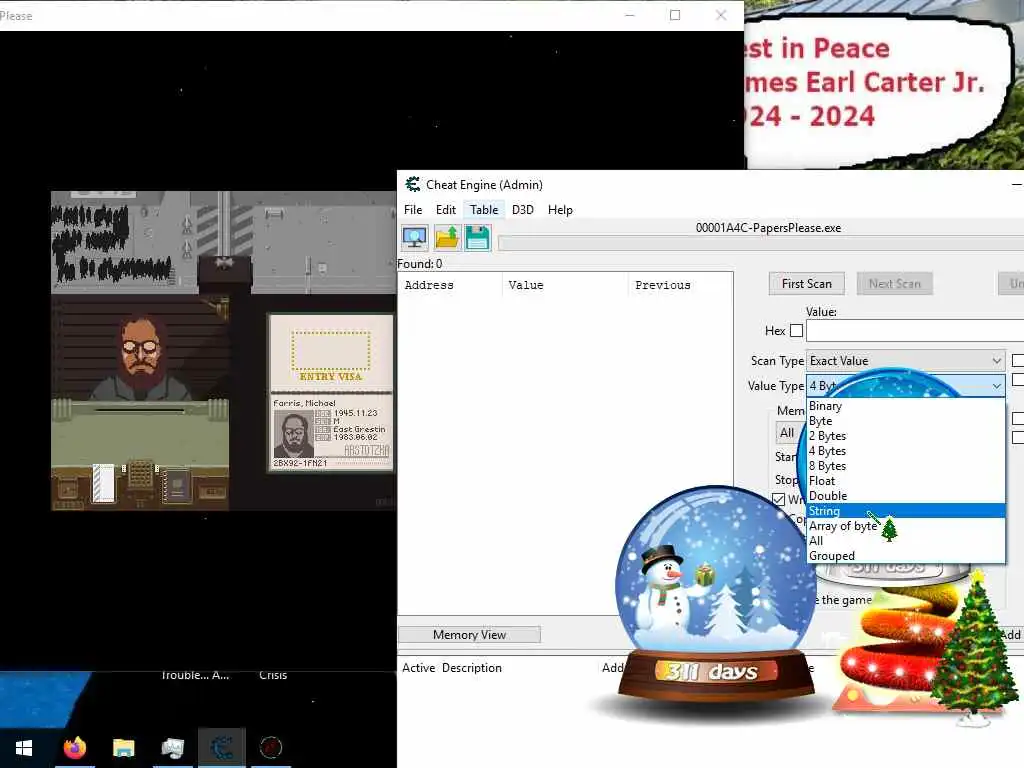
Task: Pick Grouped in the value type list
Action: coord(906,556)
